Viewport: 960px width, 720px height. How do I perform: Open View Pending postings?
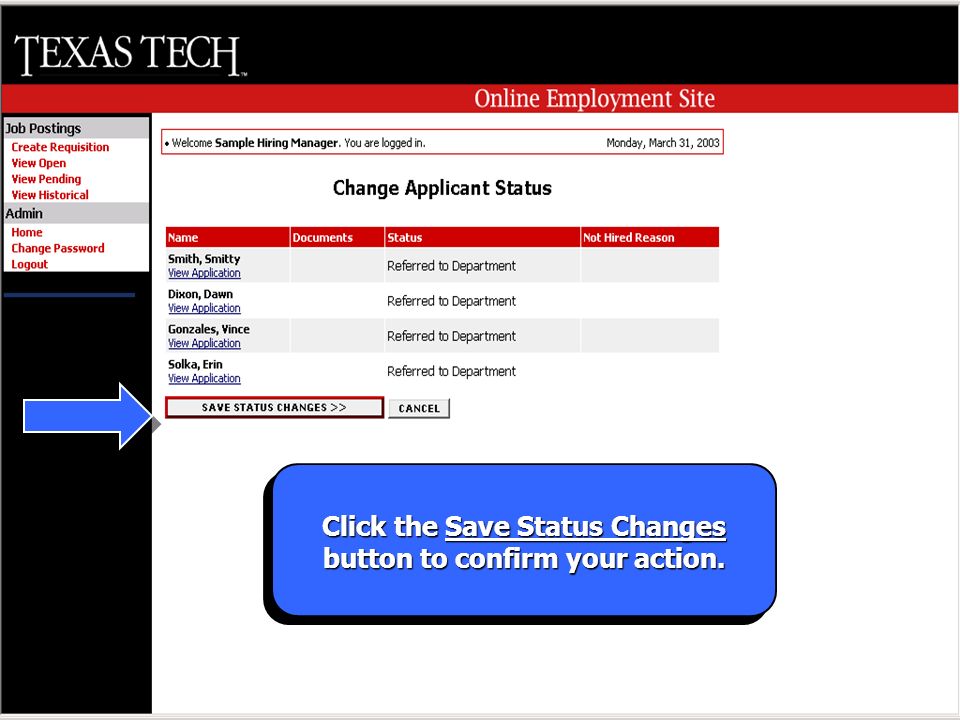point(46,179)
